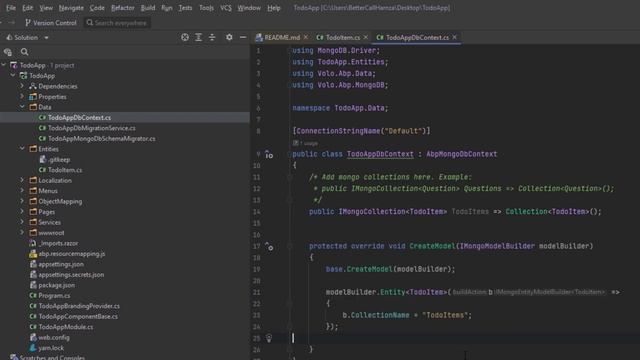Open the Edit menu
This screenshot has width=640, height=360.
pos(28,8)
